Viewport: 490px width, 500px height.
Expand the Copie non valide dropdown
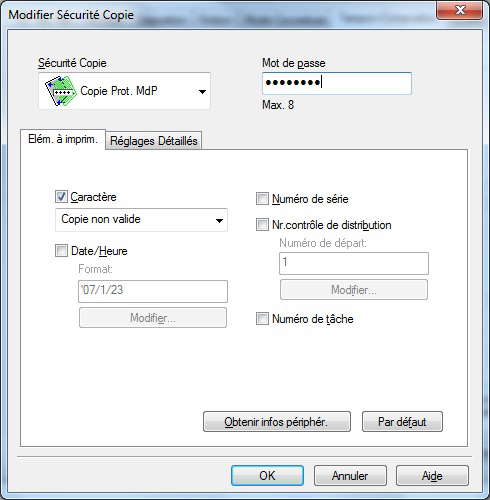click(x=141, y=220)
